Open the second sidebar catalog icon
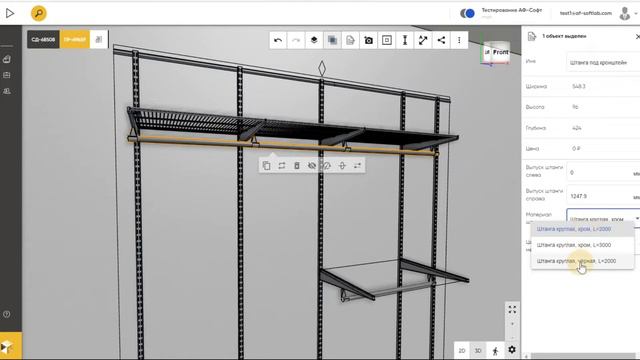The width and height of the screenshot is (640, 360). coord(7,75)
